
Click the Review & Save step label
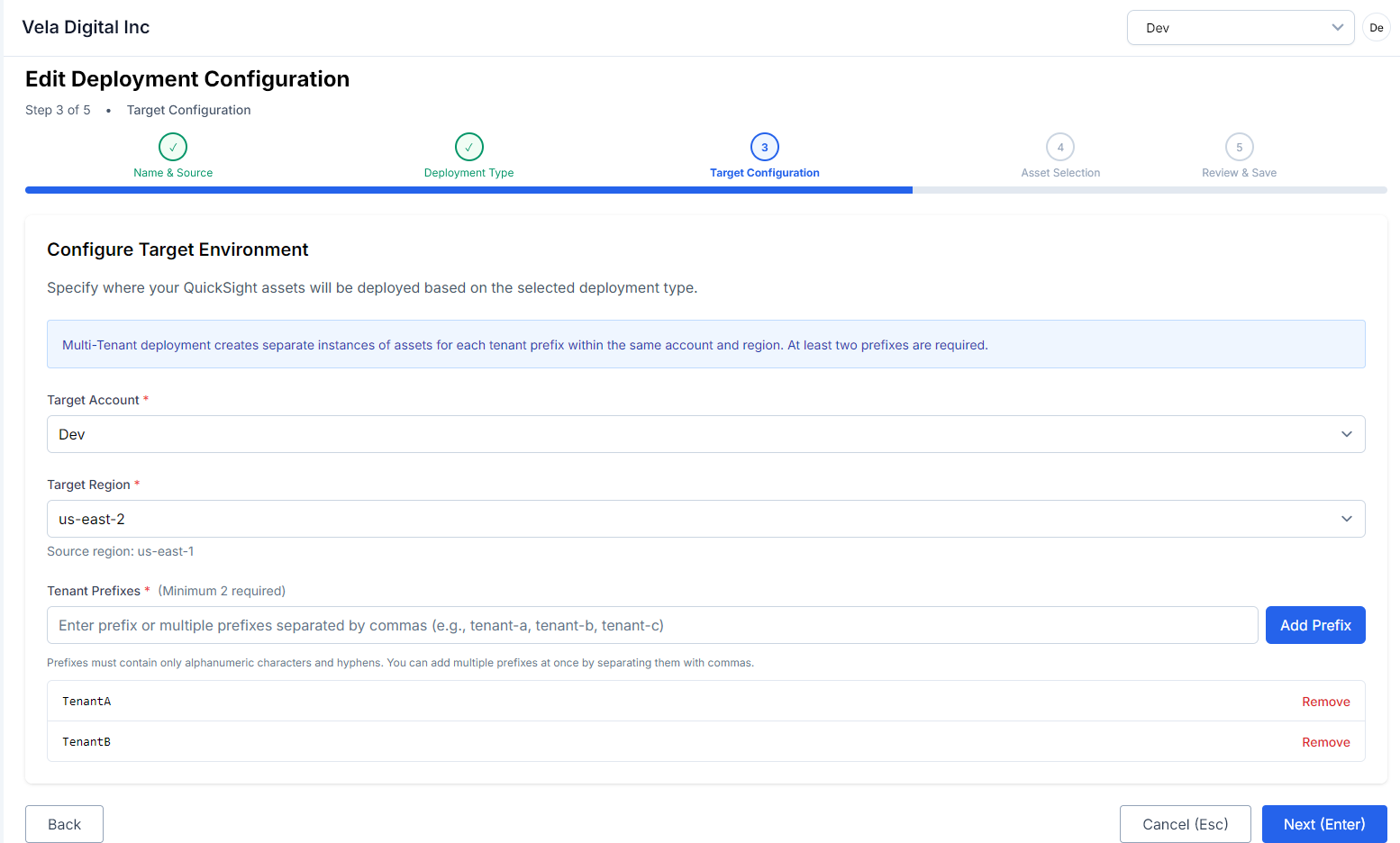(1240, 173)
